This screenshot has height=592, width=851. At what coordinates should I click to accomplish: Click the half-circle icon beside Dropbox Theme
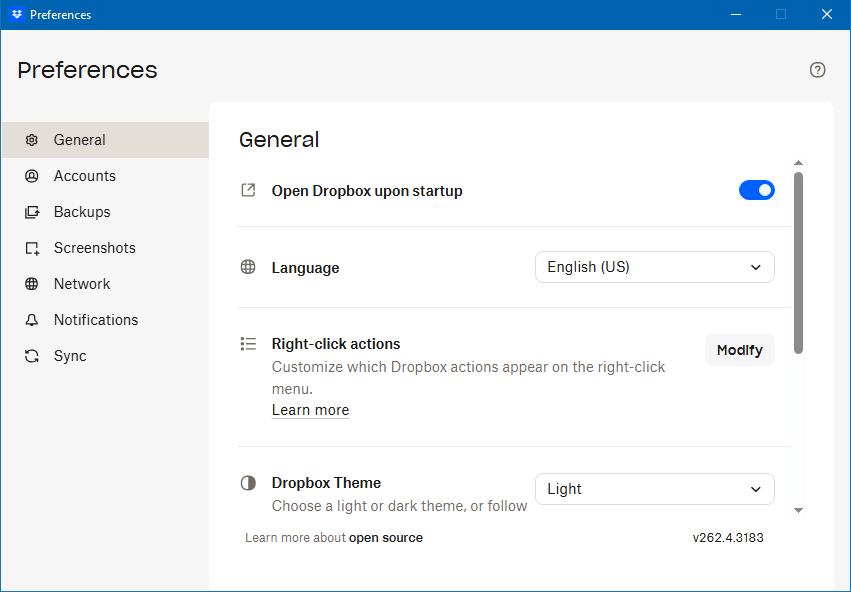pos(248,483)
